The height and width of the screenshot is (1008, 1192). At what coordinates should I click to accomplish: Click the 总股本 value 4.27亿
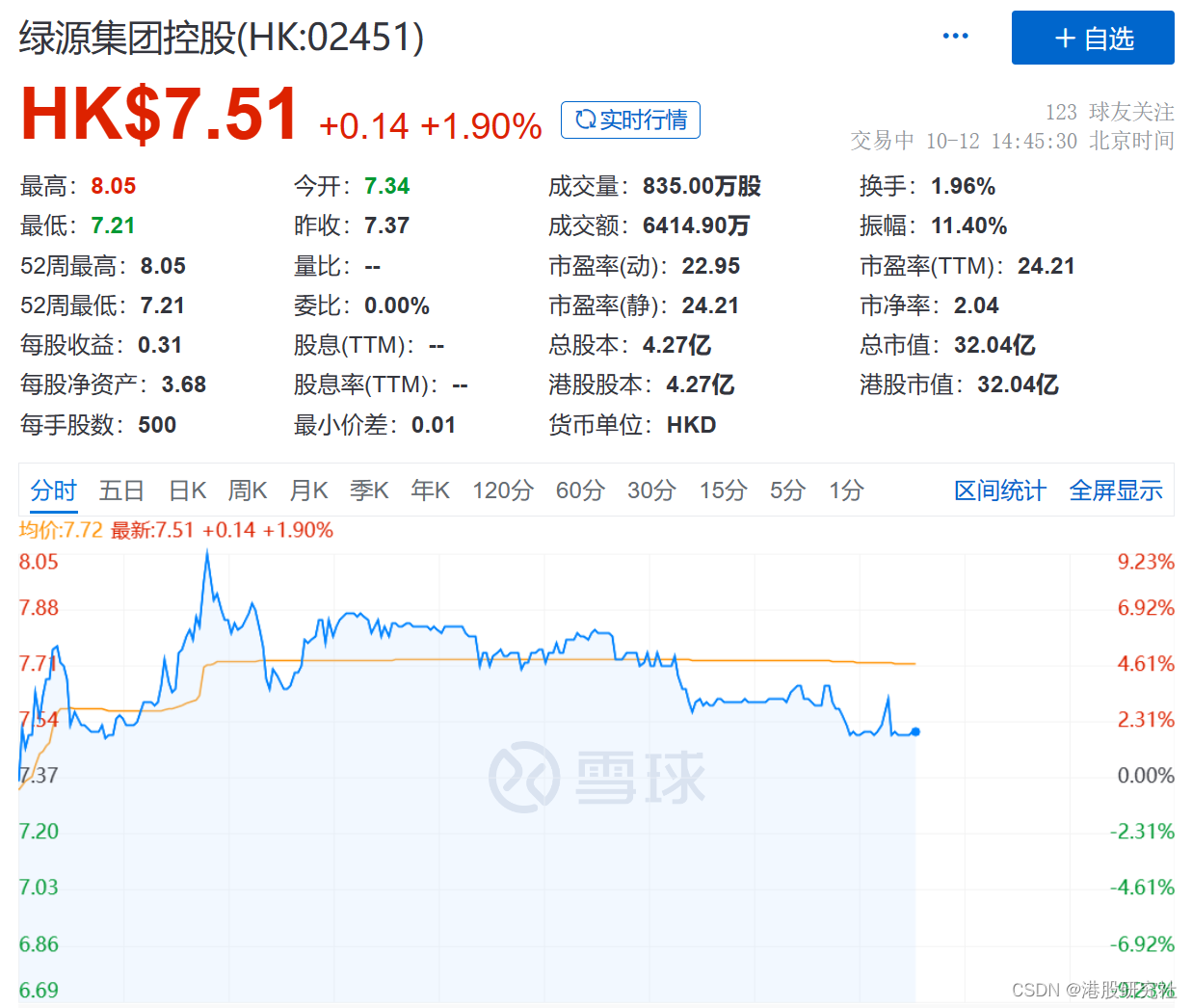coord(676,345)
